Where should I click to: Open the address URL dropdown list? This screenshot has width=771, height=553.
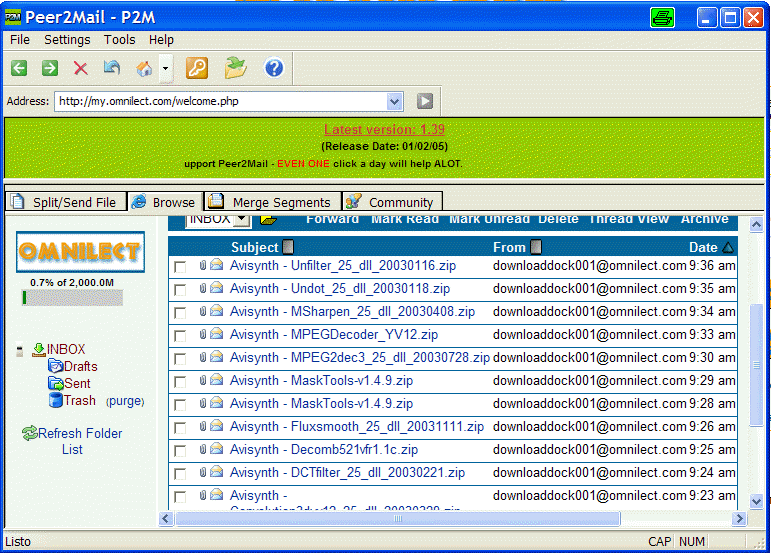(x=394, y=102)
